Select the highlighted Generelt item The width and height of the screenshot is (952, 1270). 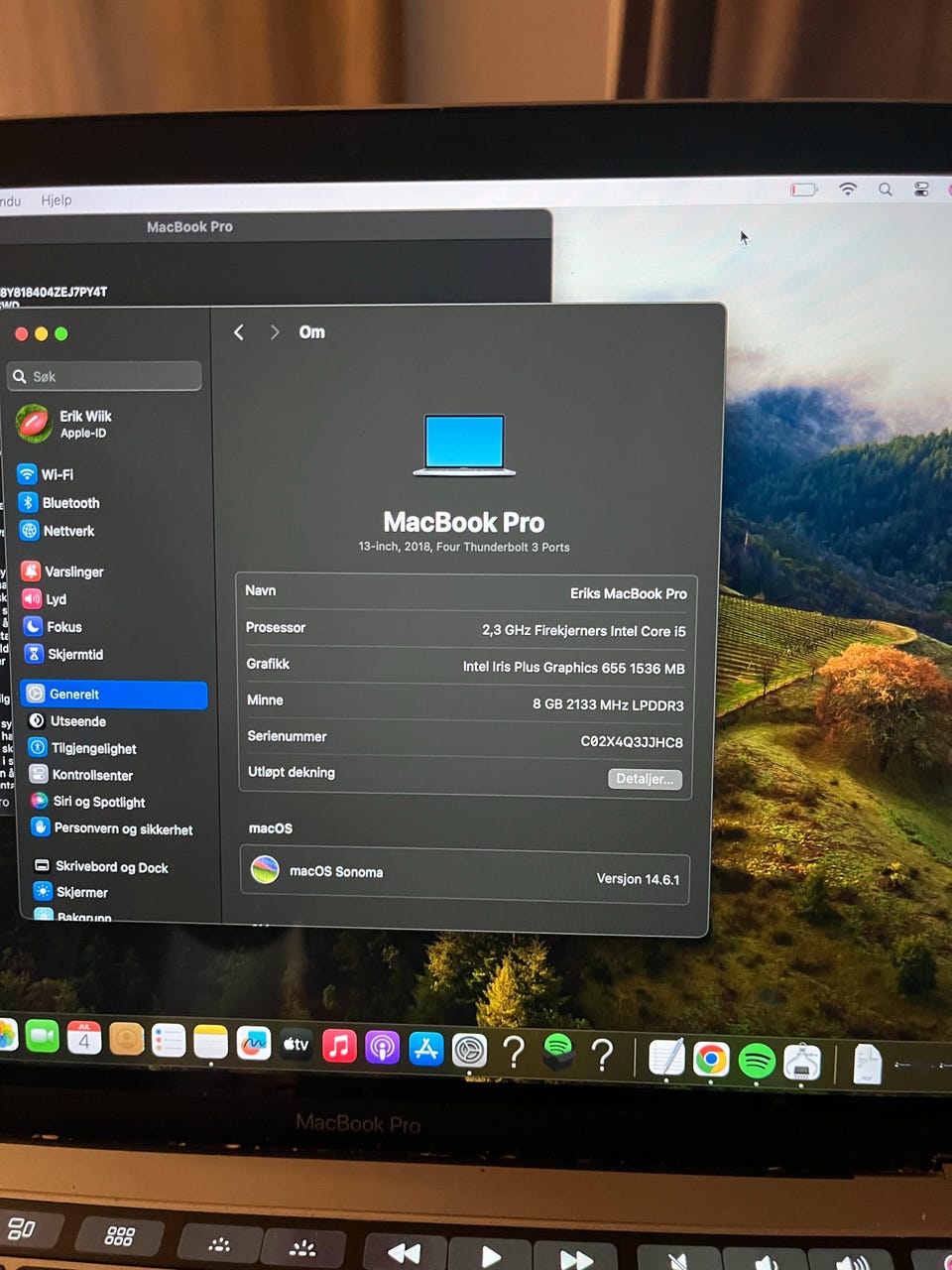[x=114, y=695]
